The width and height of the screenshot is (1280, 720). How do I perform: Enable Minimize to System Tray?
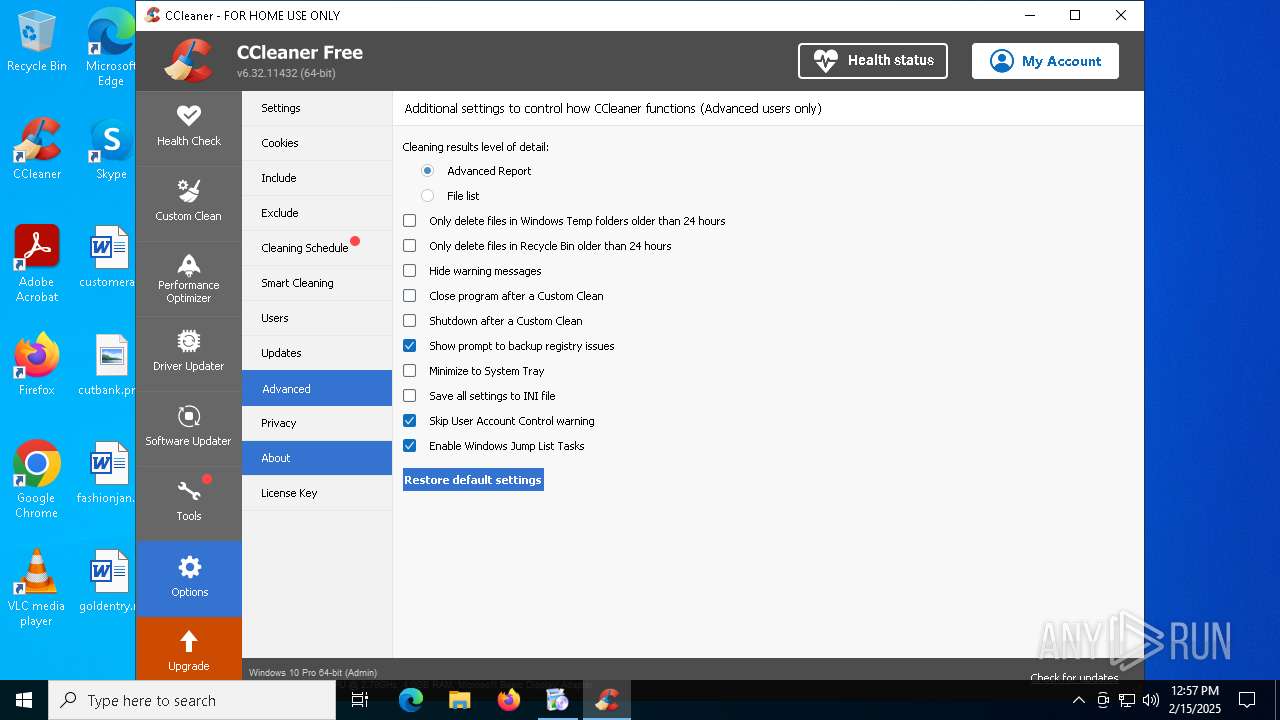(410, 371)
